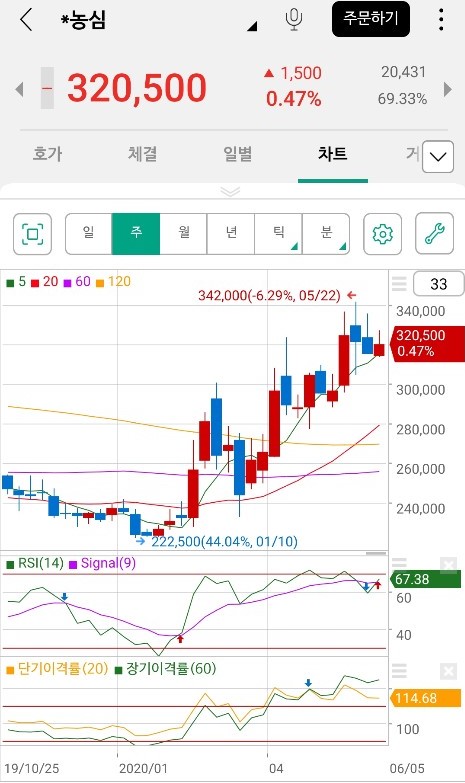
Task: Open the three-dot overflow menu
Action: (x=441, y=19)
